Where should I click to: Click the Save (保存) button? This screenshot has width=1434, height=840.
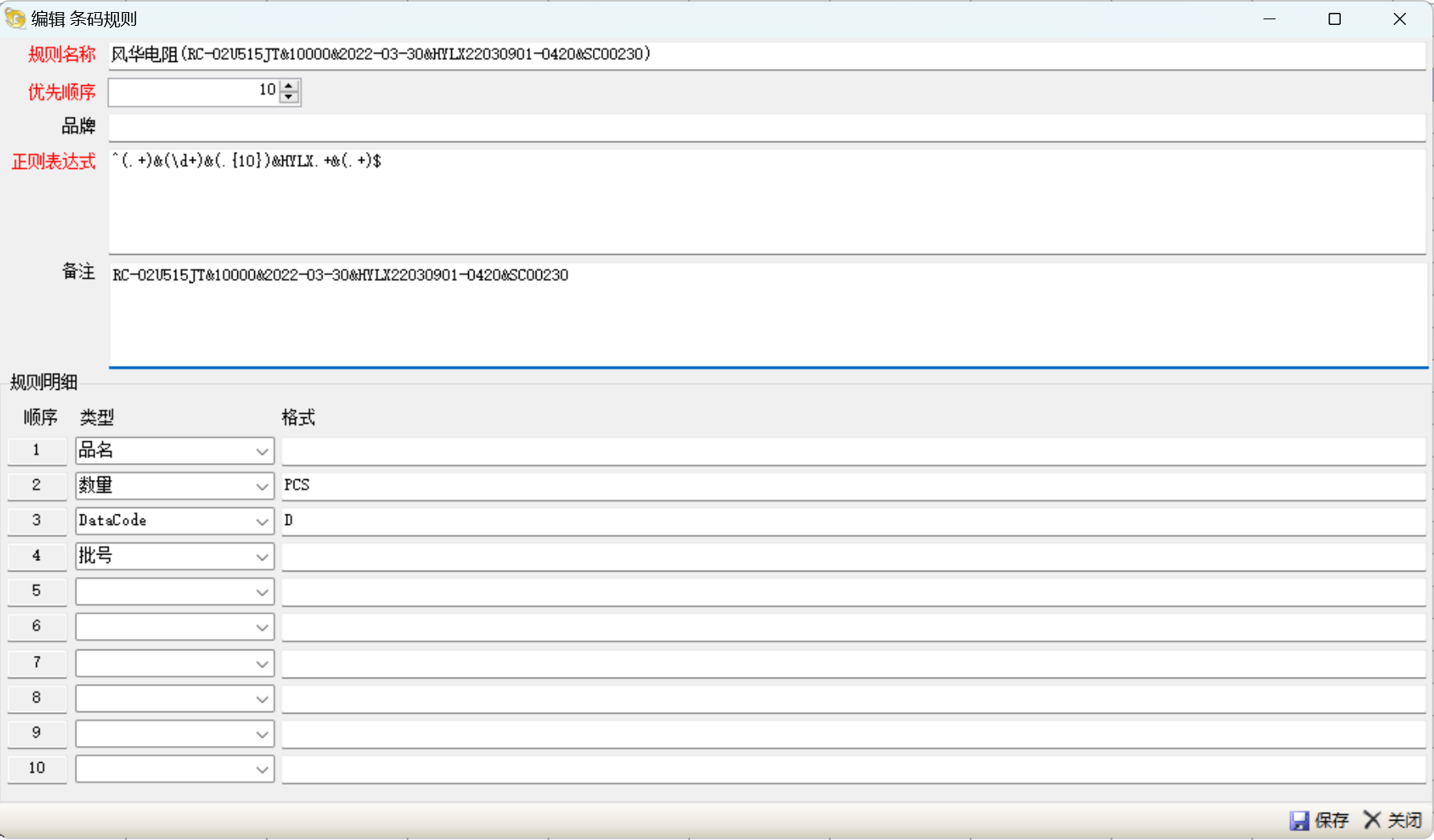pyautogui.click(x=1320, y=820)
